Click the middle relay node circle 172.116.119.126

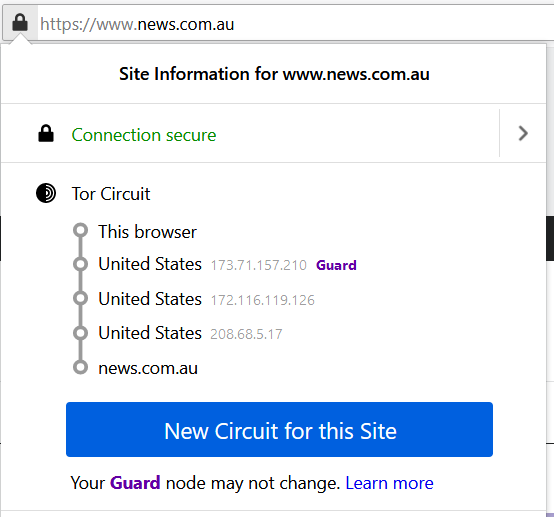pyautogui.click(x=81, y=298)
